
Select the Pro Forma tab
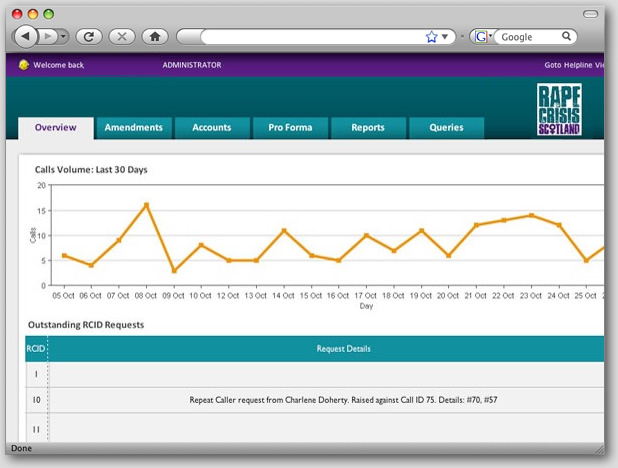[x=290, y=128]
